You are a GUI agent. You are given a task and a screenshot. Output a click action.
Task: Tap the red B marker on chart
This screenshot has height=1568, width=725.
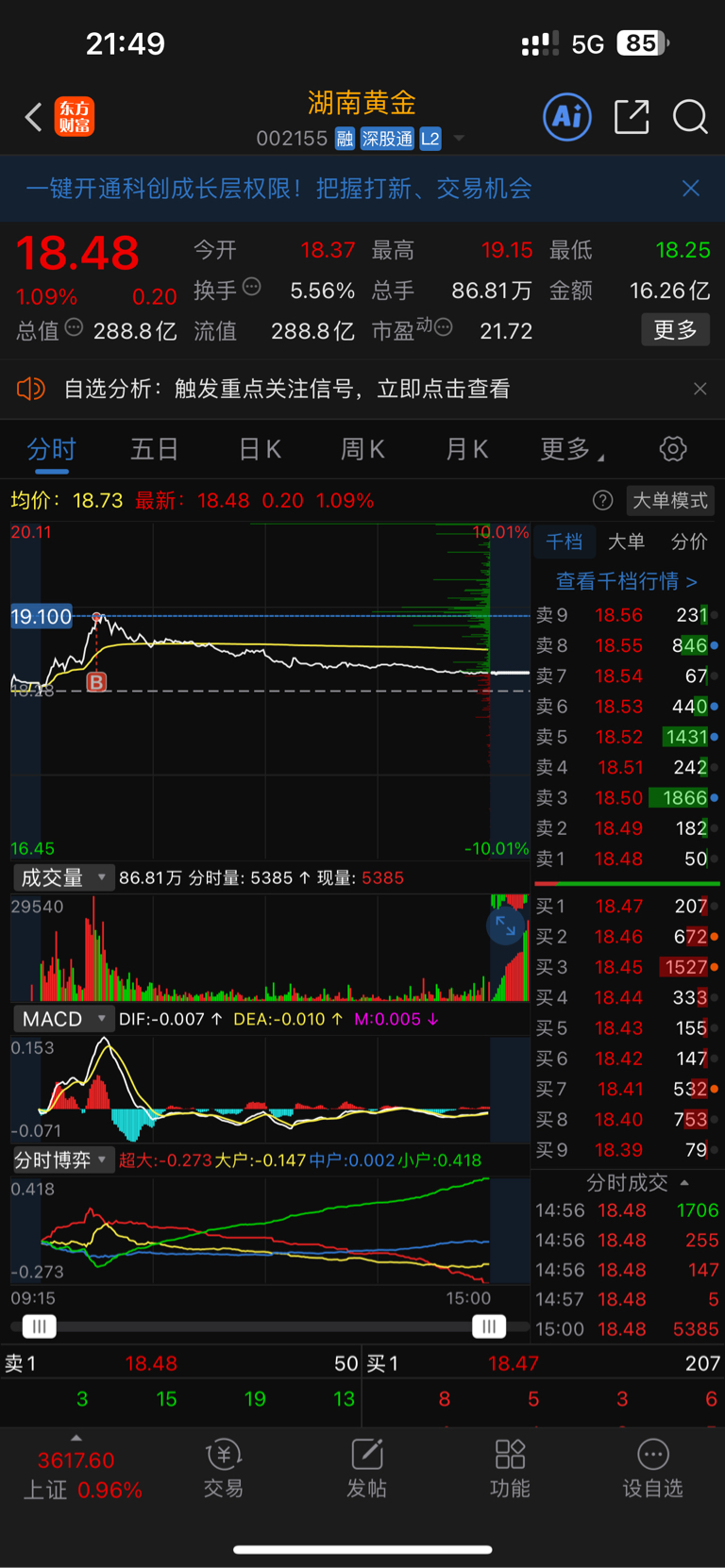click(96, 681)
